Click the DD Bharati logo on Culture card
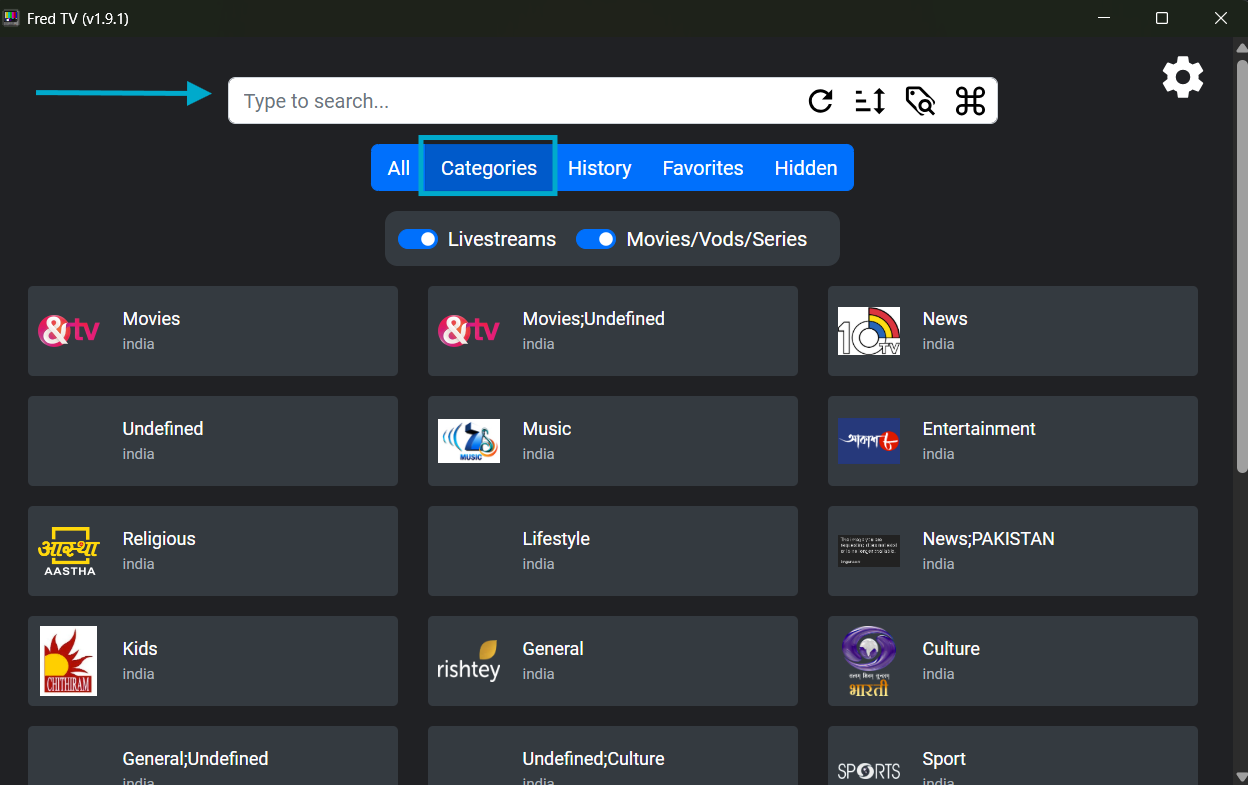This screenshot has height=785, width=1248. pyautogui.click(x=869, y=661)
